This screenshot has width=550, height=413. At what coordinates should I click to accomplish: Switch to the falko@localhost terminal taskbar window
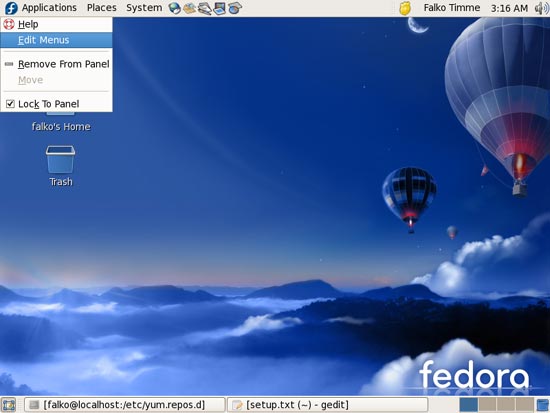click(125, 405)
